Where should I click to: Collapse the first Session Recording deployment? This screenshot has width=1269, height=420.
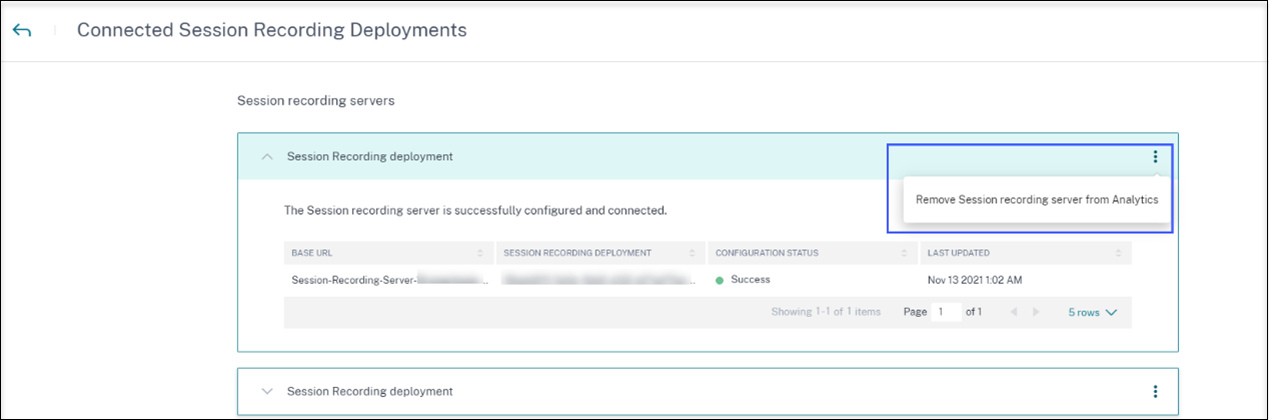267,157
